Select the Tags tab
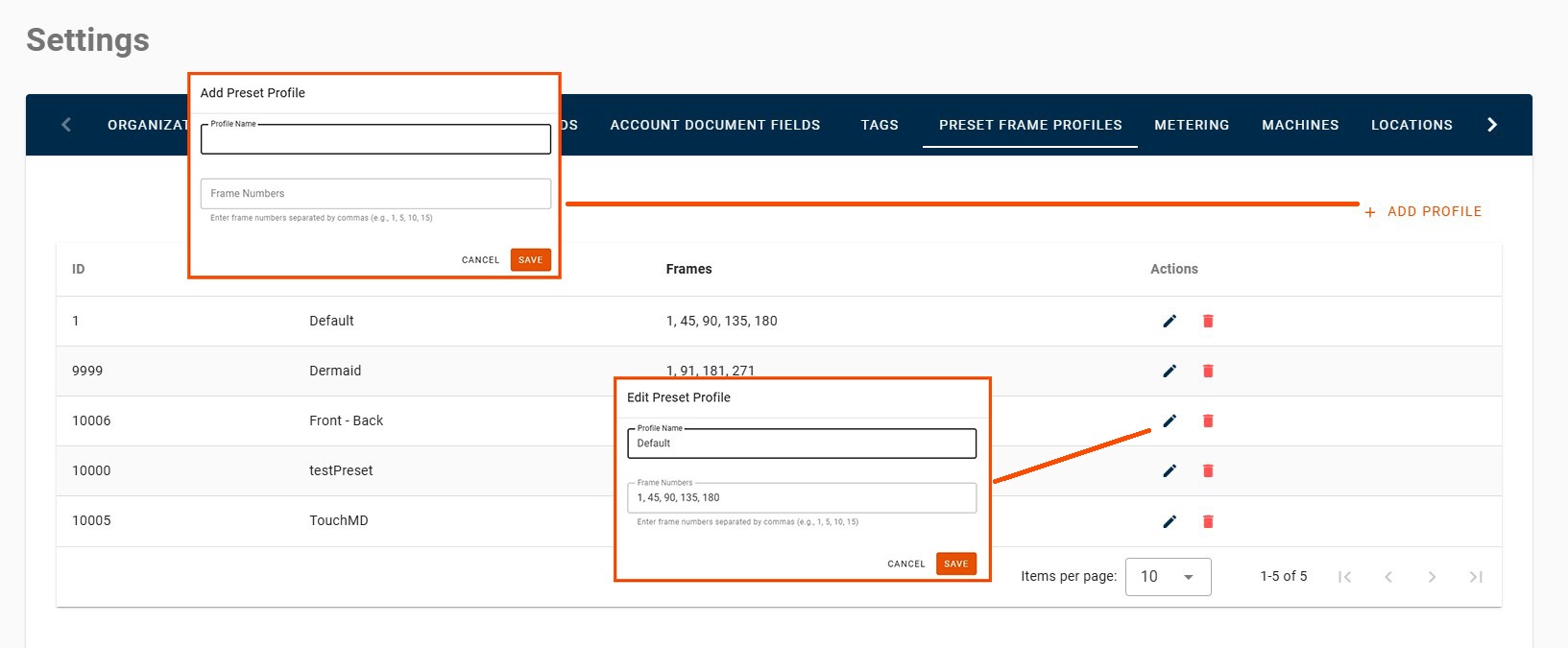 880,125
